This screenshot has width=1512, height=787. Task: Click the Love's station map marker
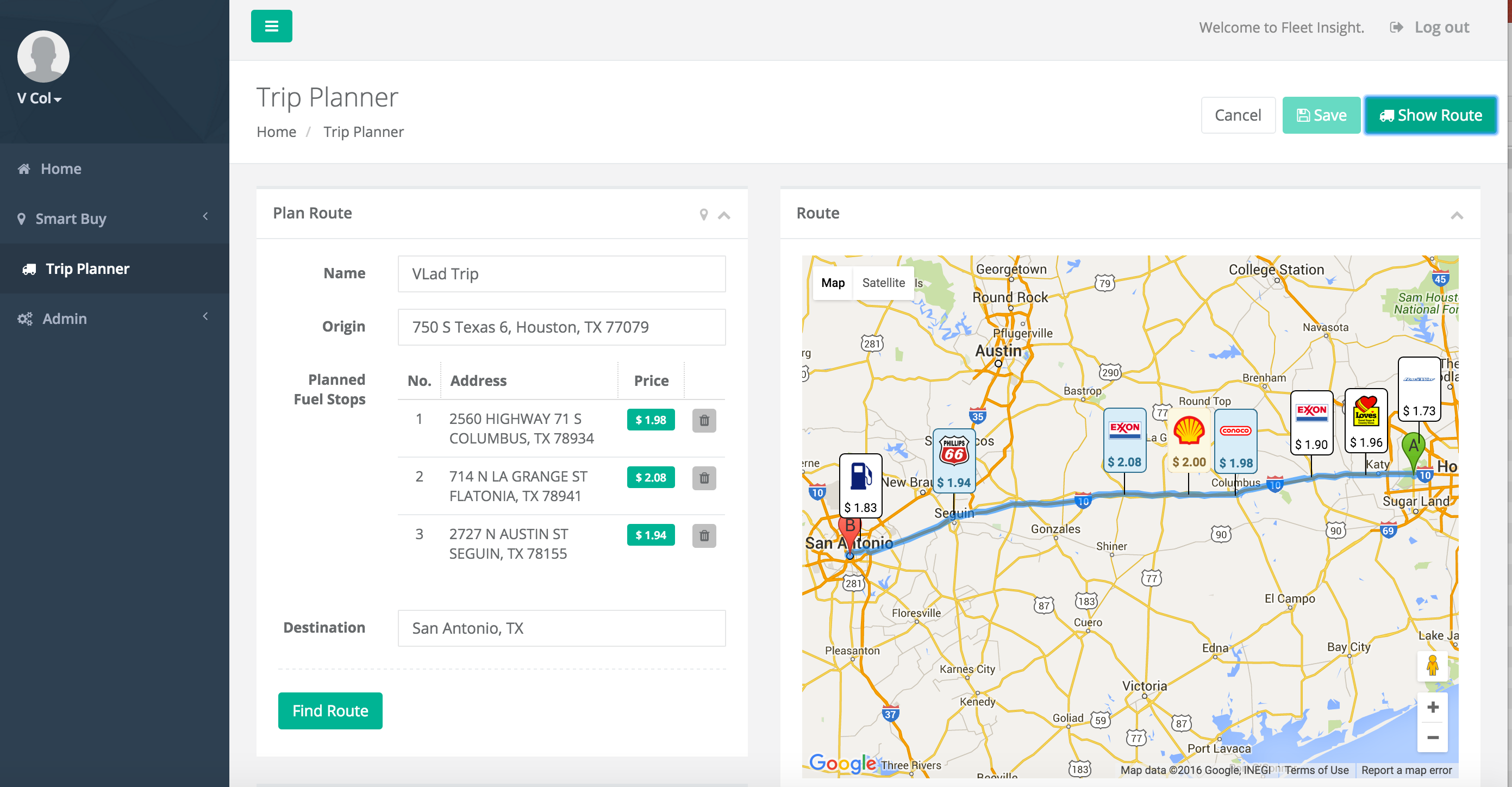point(1366,420)
